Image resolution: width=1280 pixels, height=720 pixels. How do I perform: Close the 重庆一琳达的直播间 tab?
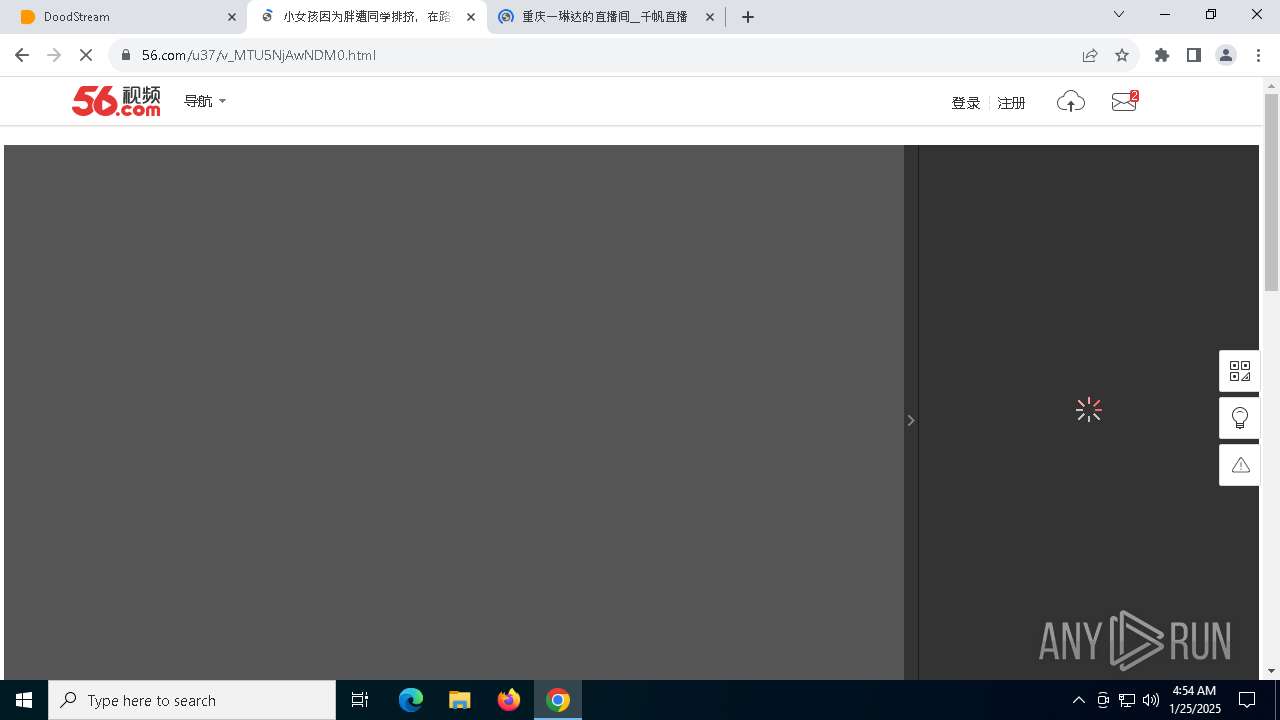click(x=710, y=17)
